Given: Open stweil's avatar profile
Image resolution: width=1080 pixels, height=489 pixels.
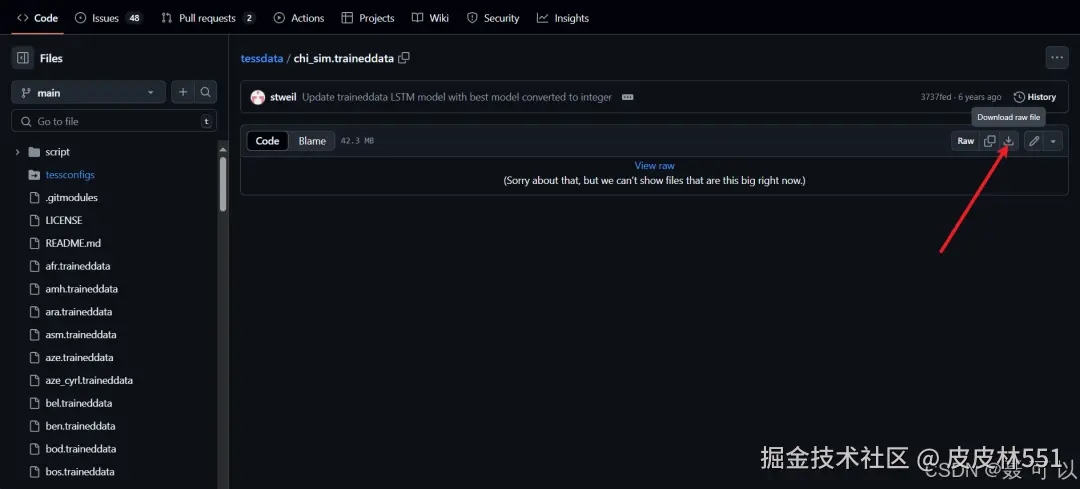Looking at the screenshot, I should (x=258, y=97).
